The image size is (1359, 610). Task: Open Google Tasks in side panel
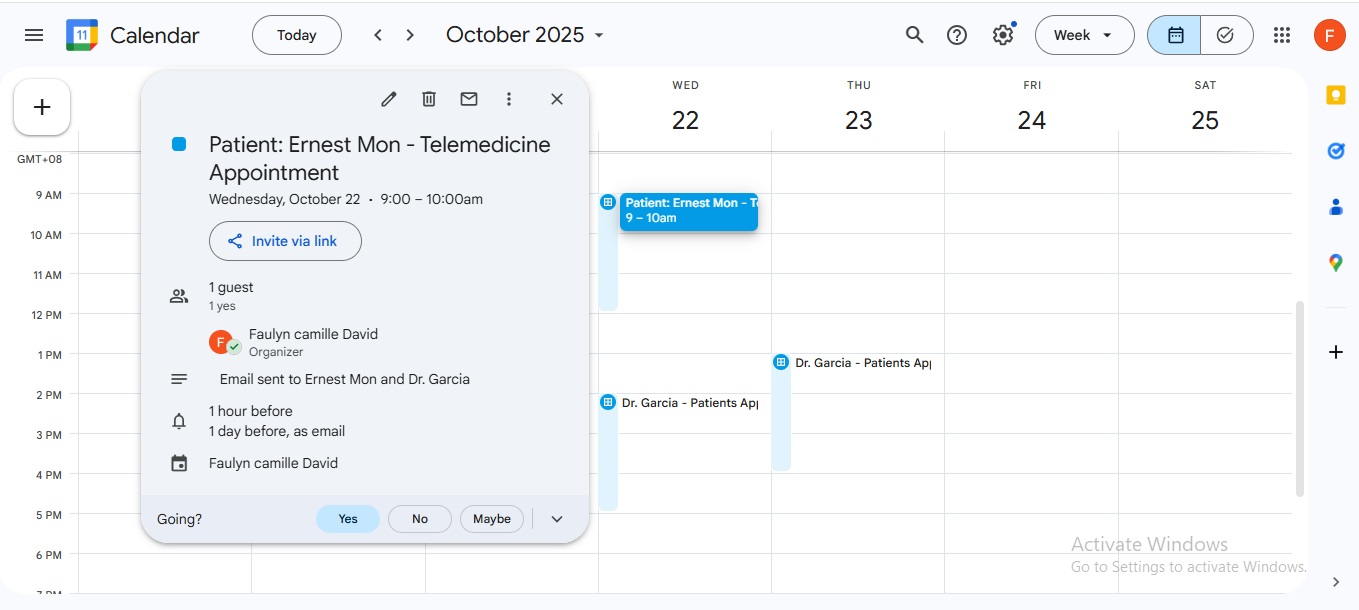point(1335,151)
